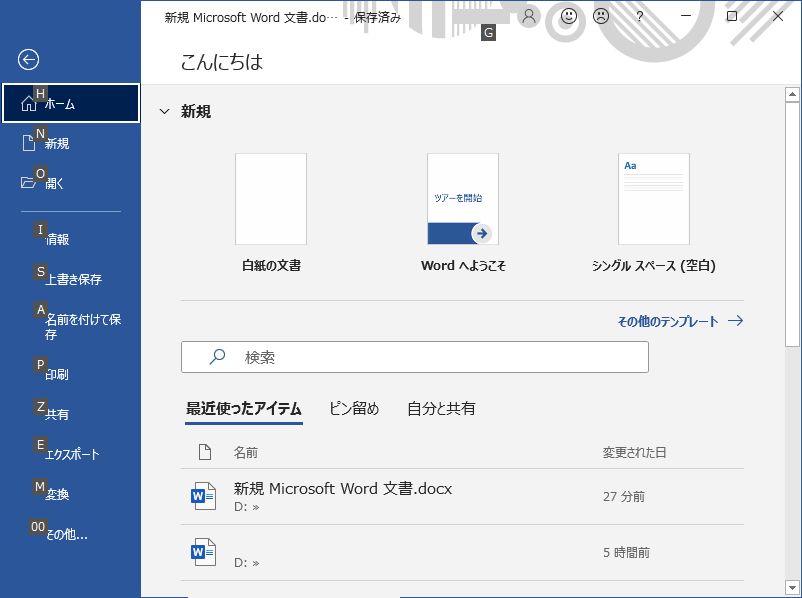Open the 開く menu item
The width and height of the screenshot is (802, 598).
pos(71,183)
